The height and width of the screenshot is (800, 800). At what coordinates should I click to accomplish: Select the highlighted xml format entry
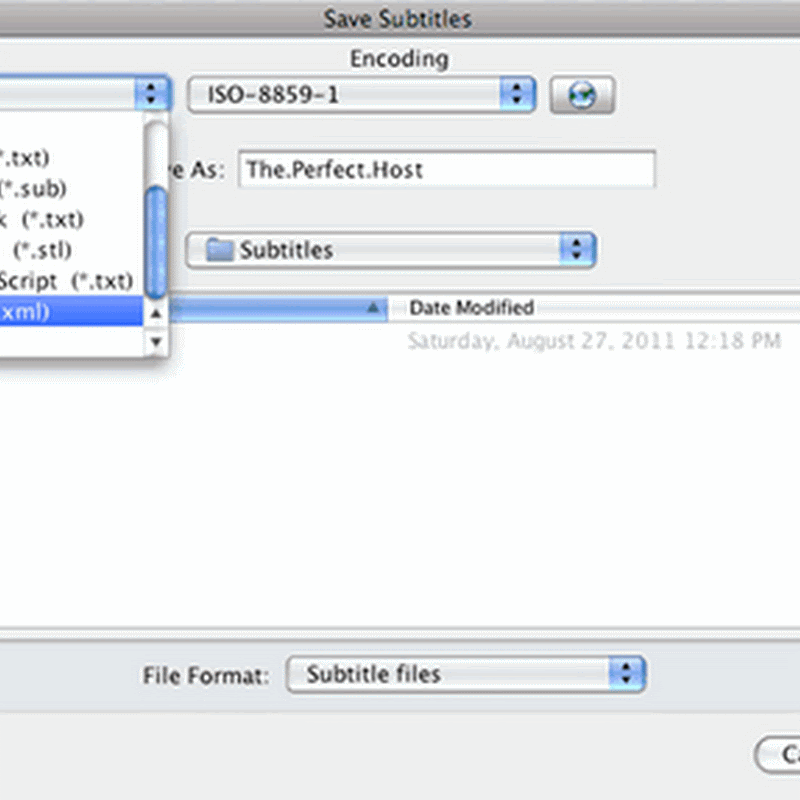tap(70, 311)
